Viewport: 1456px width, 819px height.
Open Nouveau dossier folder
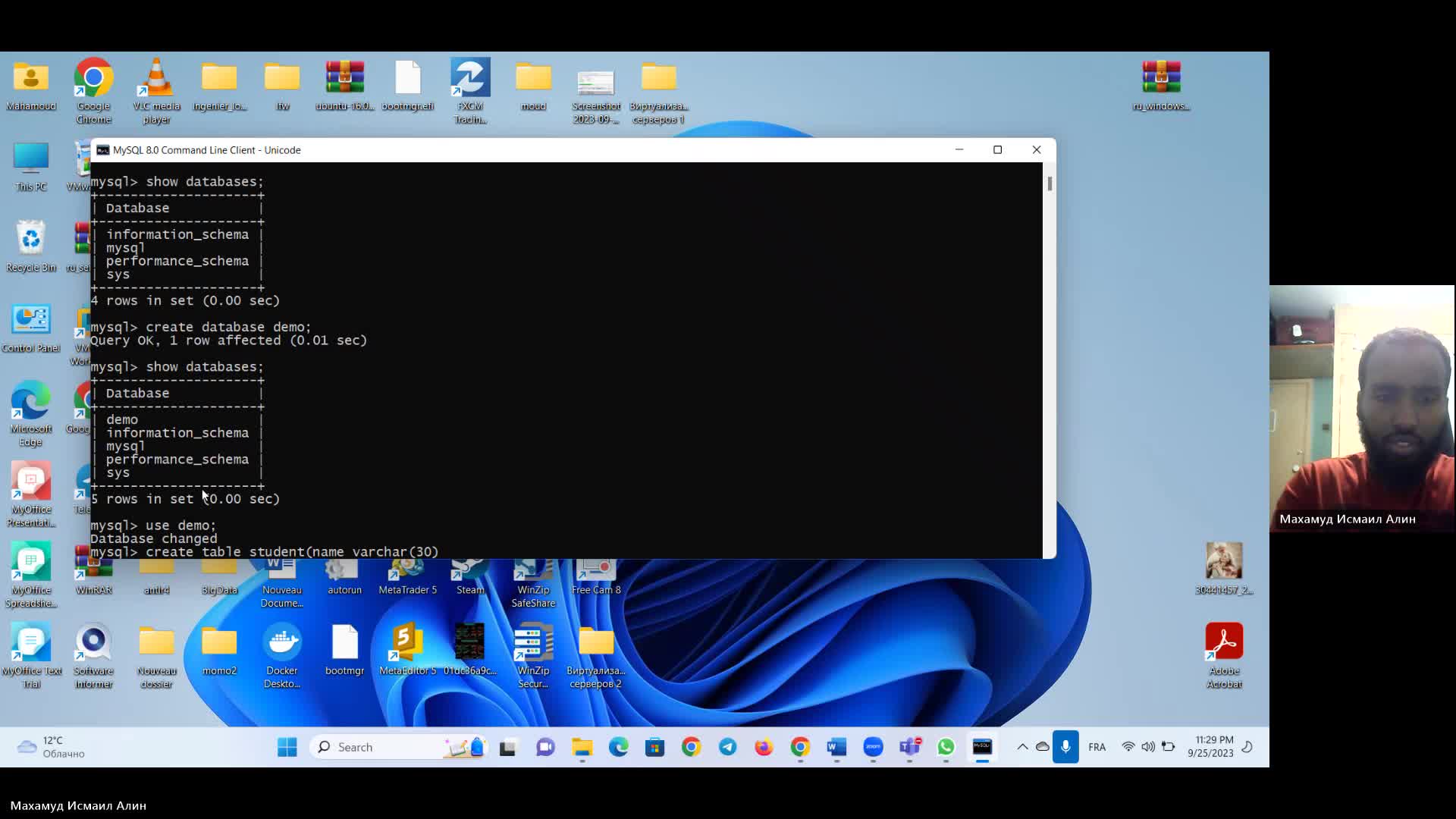(156, 656)
